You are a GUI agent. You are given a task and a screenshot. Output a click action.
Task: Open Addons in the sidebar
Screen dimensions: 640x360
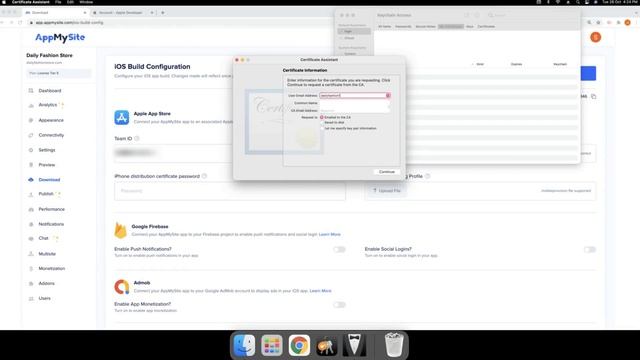(x=47, y=283)
